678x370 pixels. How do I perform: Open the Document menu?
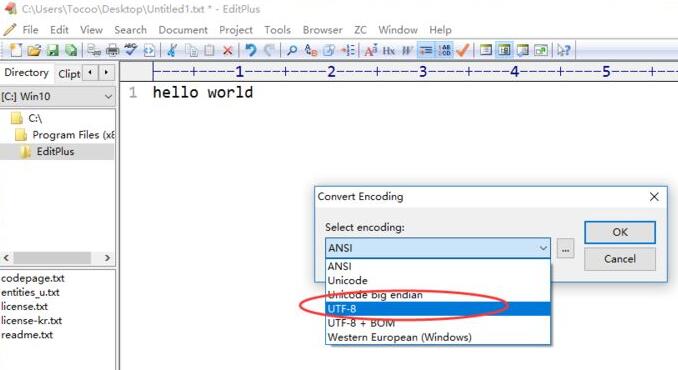tap(183, 30)
